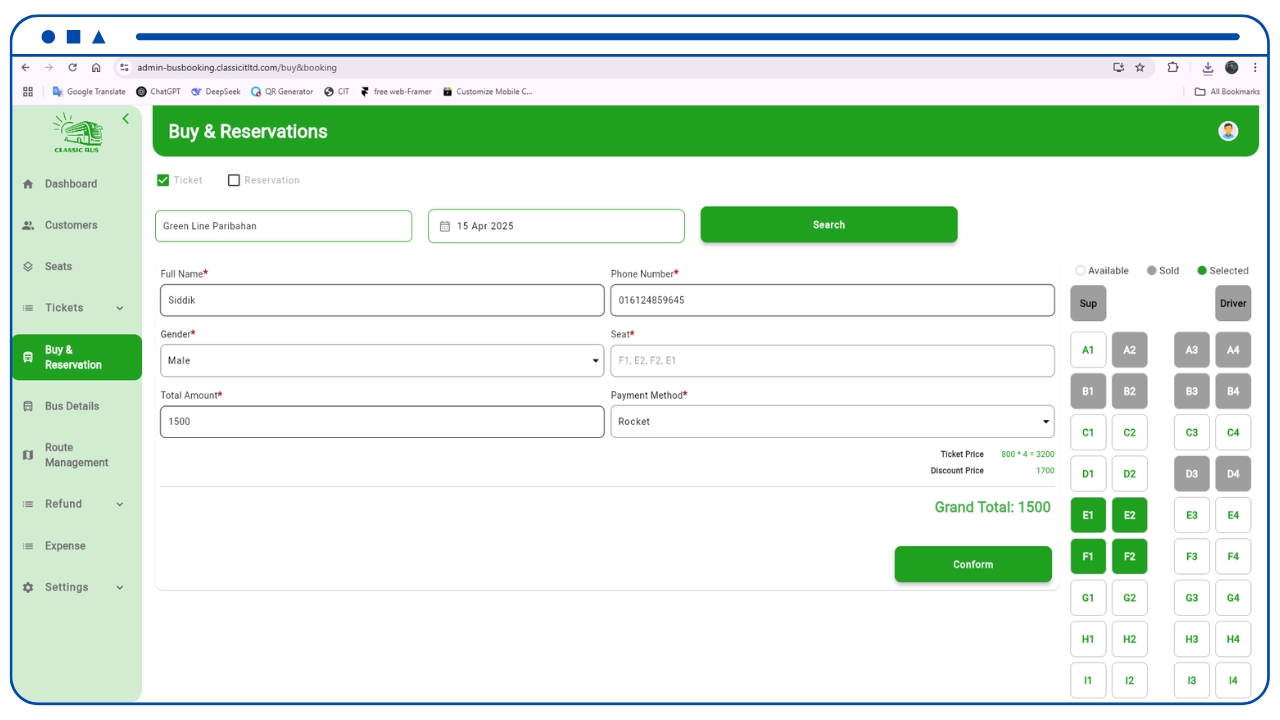Expand the Refund sidebar menu
The width and height of the screenshot is (1280, 720).
(63, 504)
